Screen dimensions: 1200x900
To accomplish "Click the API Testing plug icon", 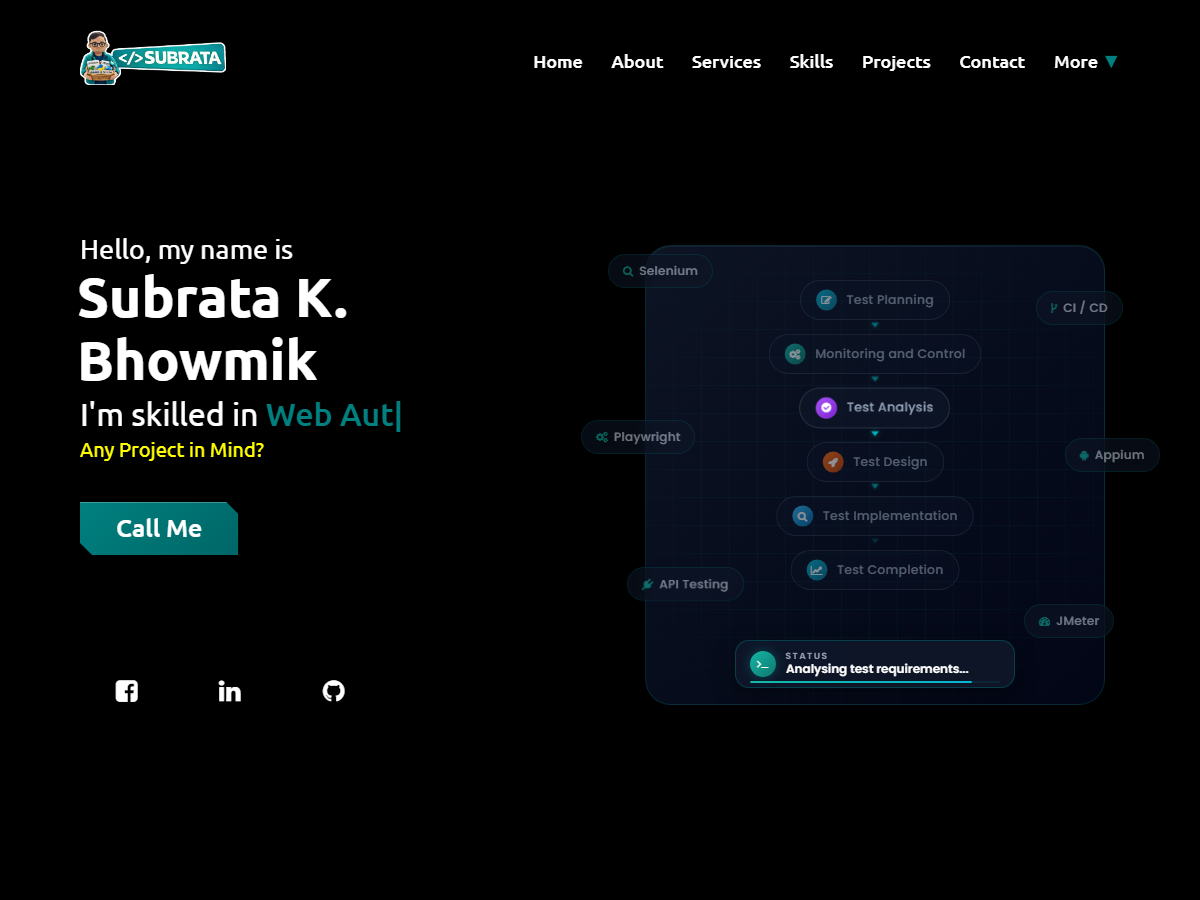I will [x=648, y=584].
